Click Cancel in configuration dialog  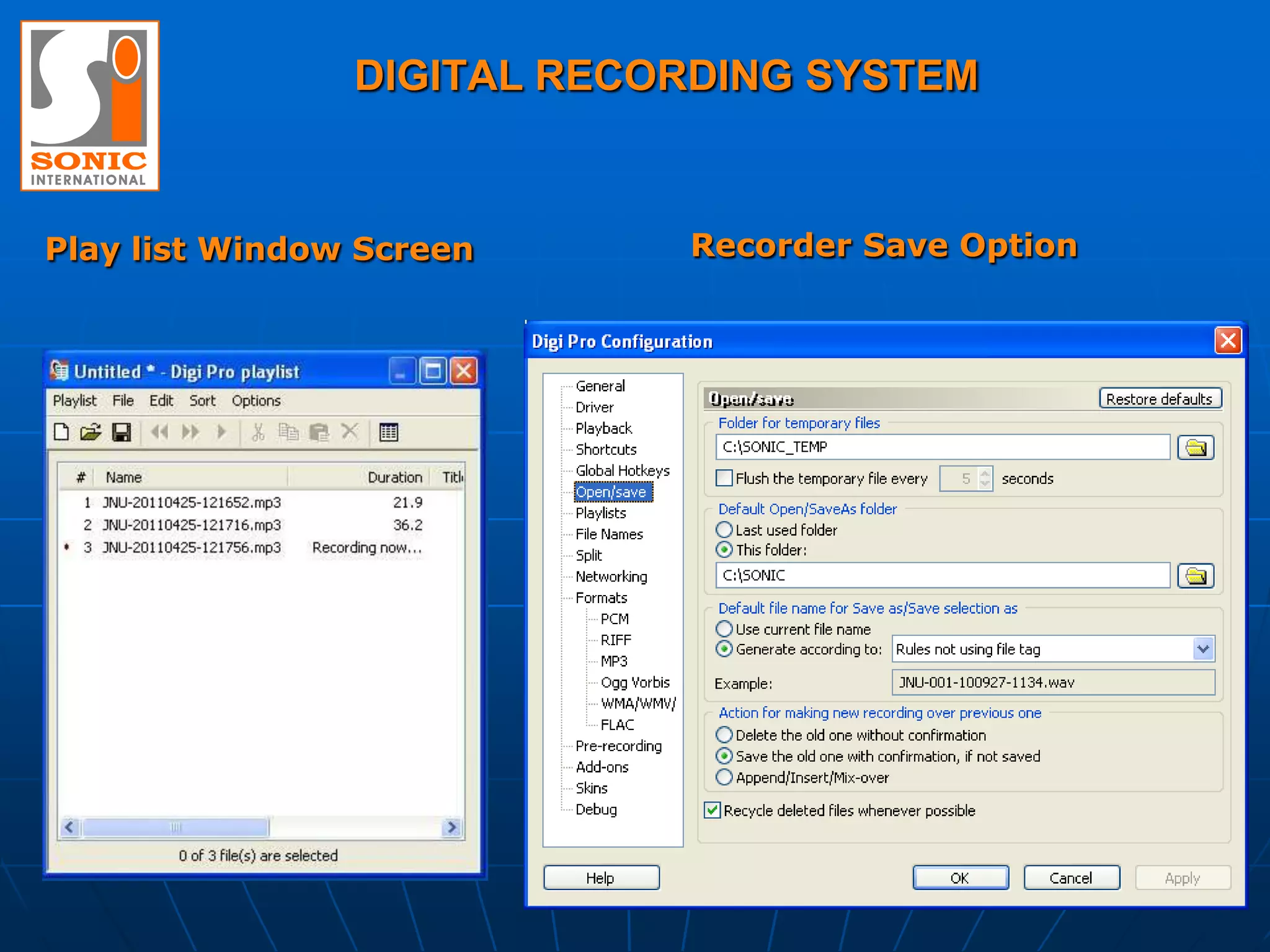[1071, 878]
